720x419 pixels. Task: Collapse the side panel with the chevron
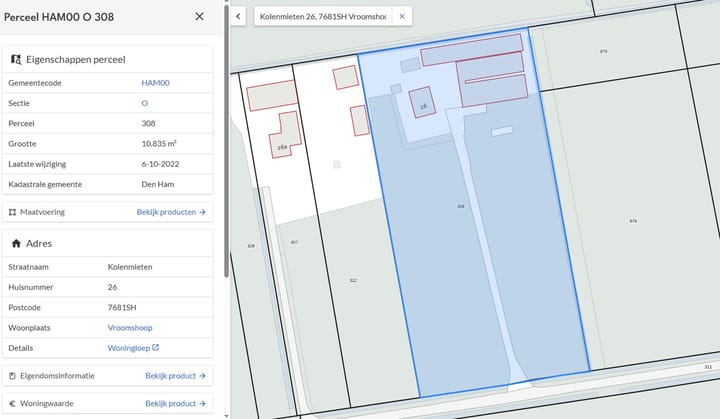click(238, 17)
